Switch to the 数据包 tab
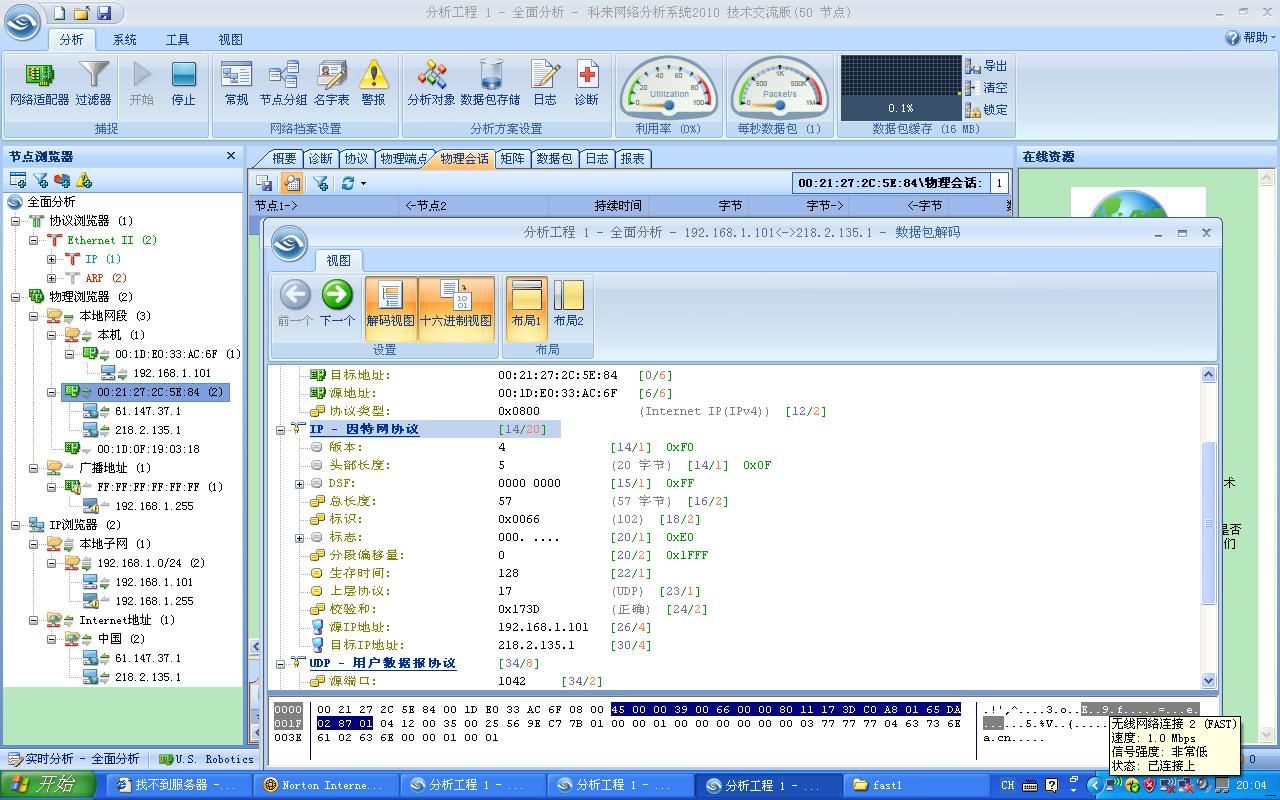 [x=554, y=158]
